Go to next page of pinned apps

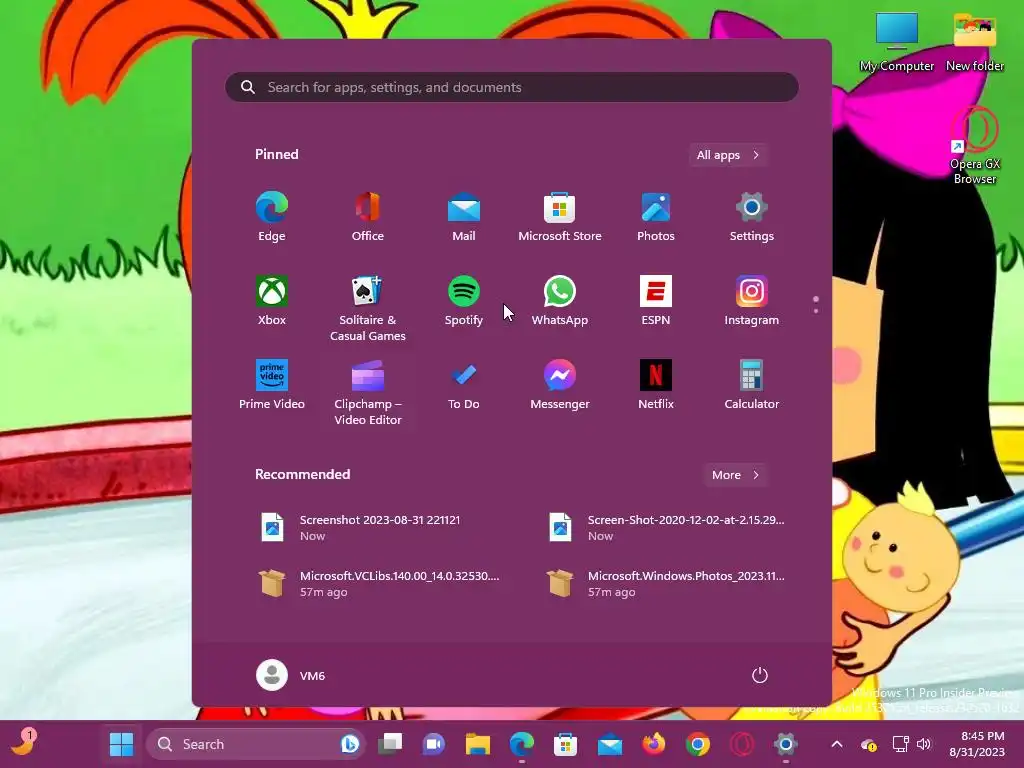[816, 311]
